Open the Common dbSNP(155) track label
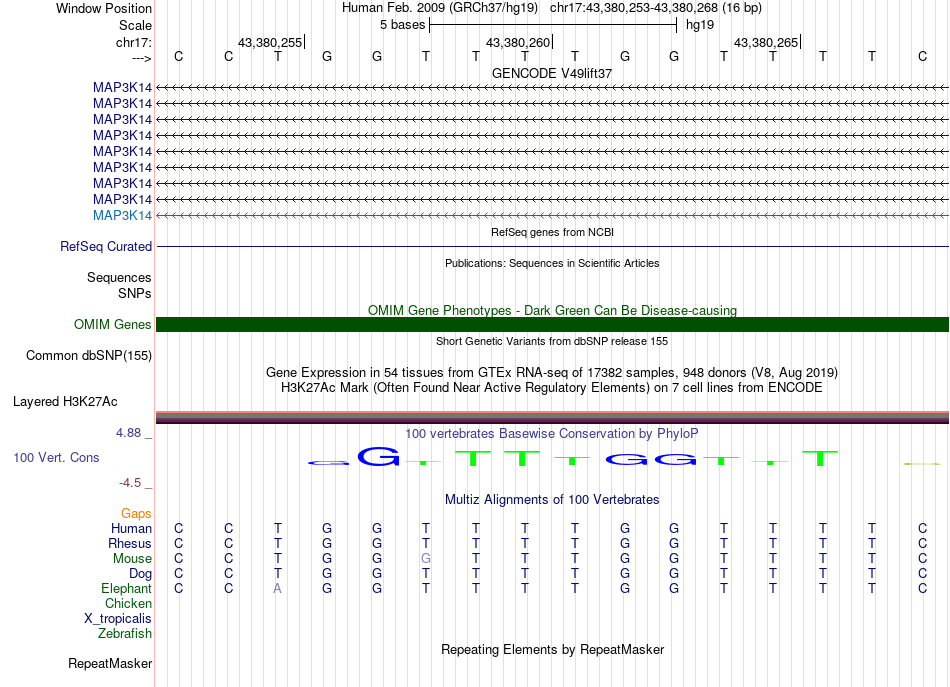 (89, 356)
